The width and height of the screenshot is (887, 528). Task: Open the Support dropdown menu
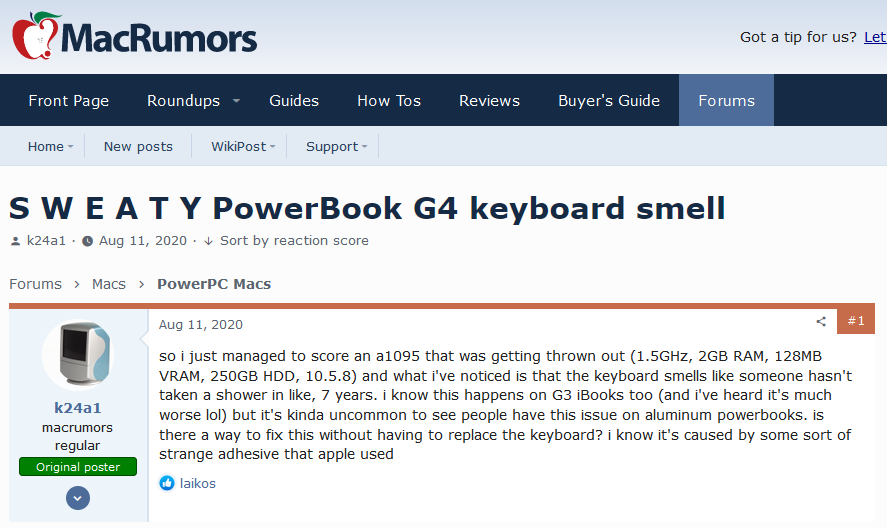364,147
